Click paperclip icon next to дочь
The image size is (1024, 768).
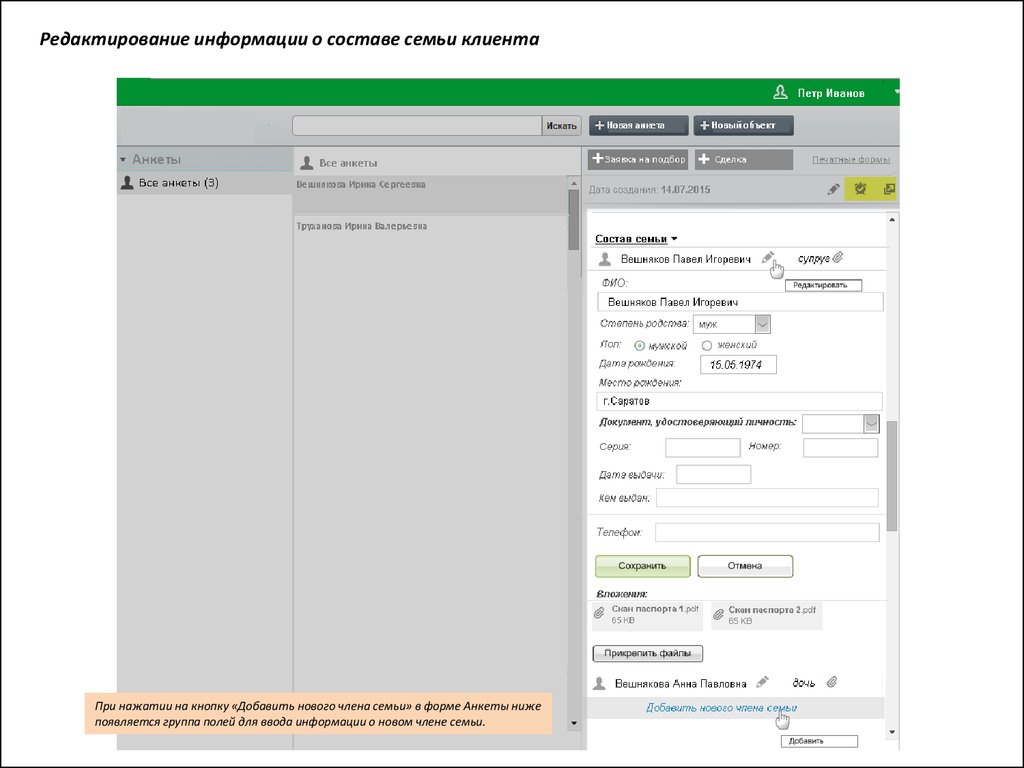coord(831,683)
